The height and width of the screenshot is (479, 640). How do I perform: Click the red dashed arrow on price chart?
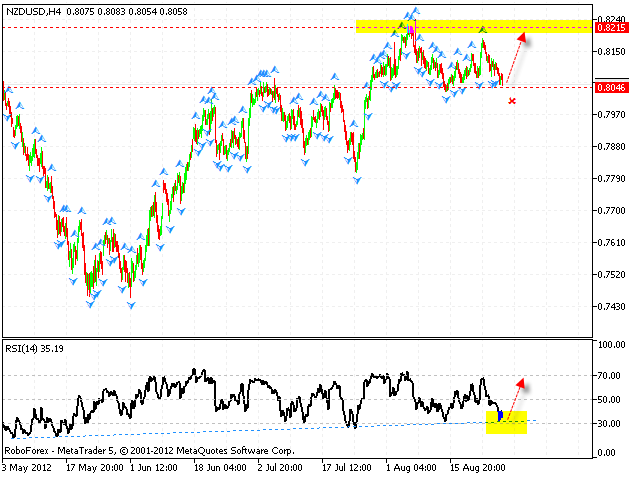point(514,58)
